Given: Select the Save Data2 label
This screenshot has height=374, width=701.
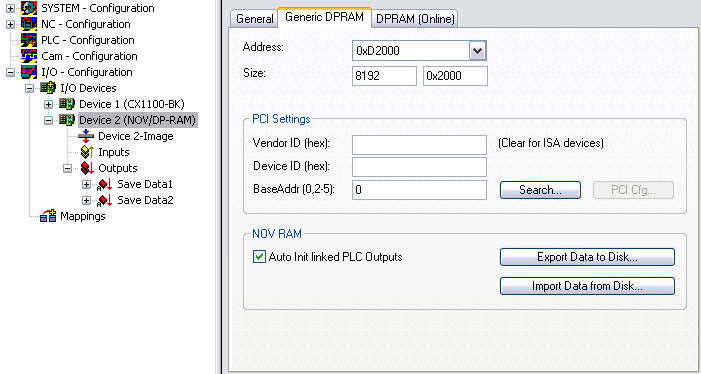Looking at the screenshot, I should (x=145, y=201).
